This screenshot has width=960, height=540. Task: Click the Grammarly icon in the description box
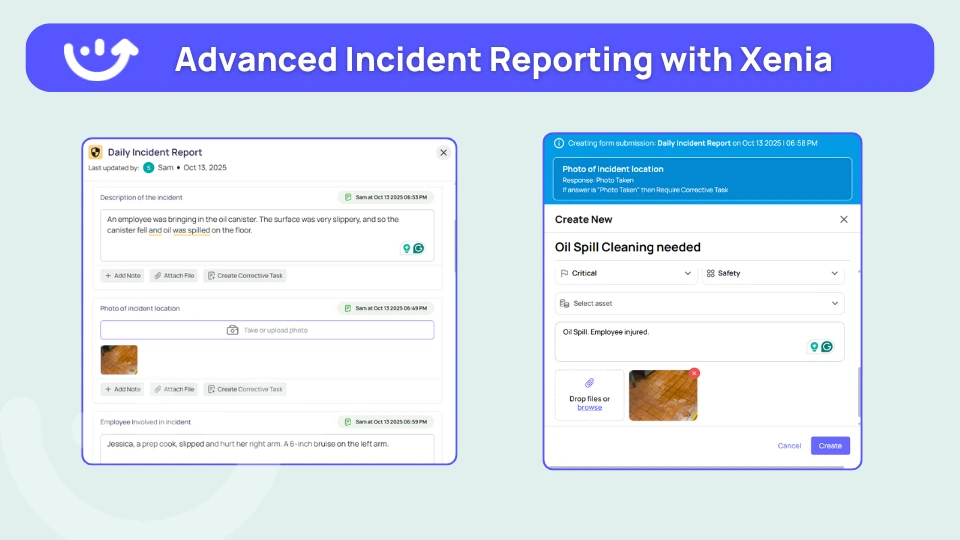pos(419,248)
